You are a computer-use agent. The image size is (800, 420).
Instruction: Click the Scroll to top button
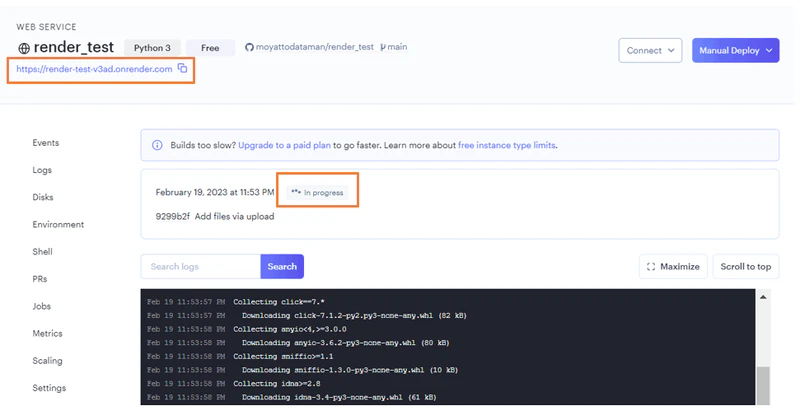745,266
